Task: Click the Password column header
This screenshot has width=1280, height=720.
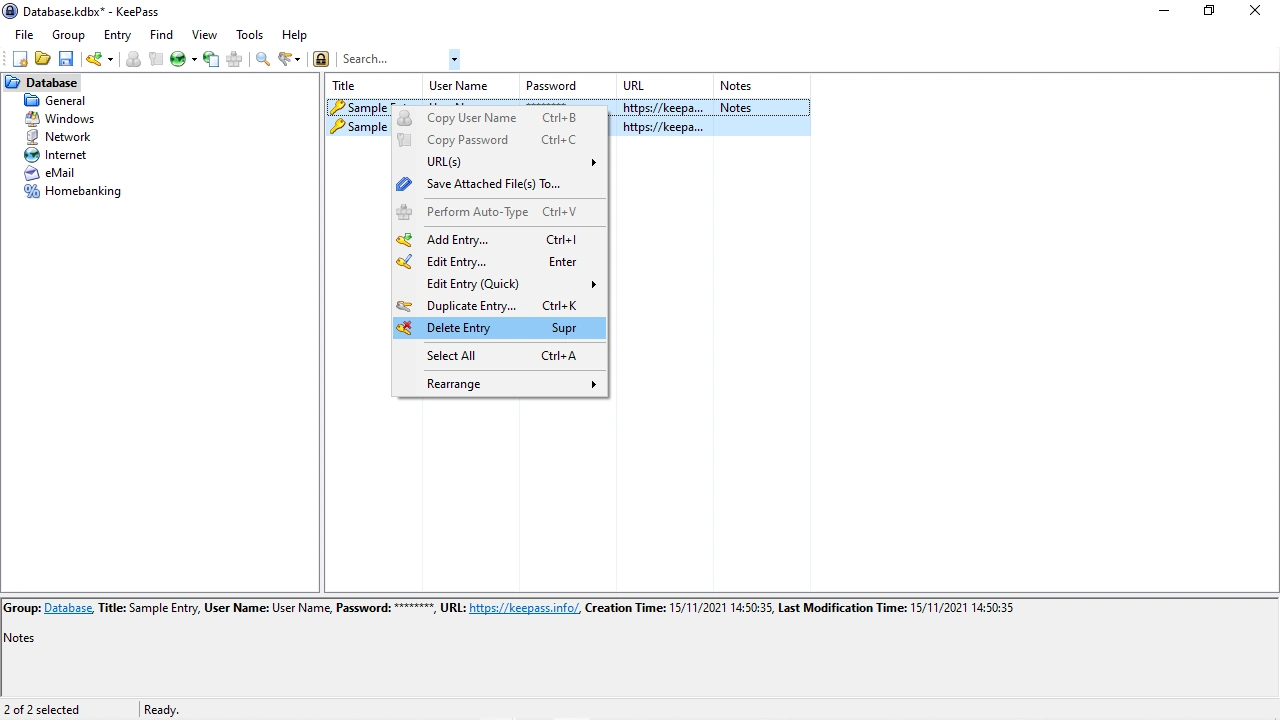Action: 568,86
